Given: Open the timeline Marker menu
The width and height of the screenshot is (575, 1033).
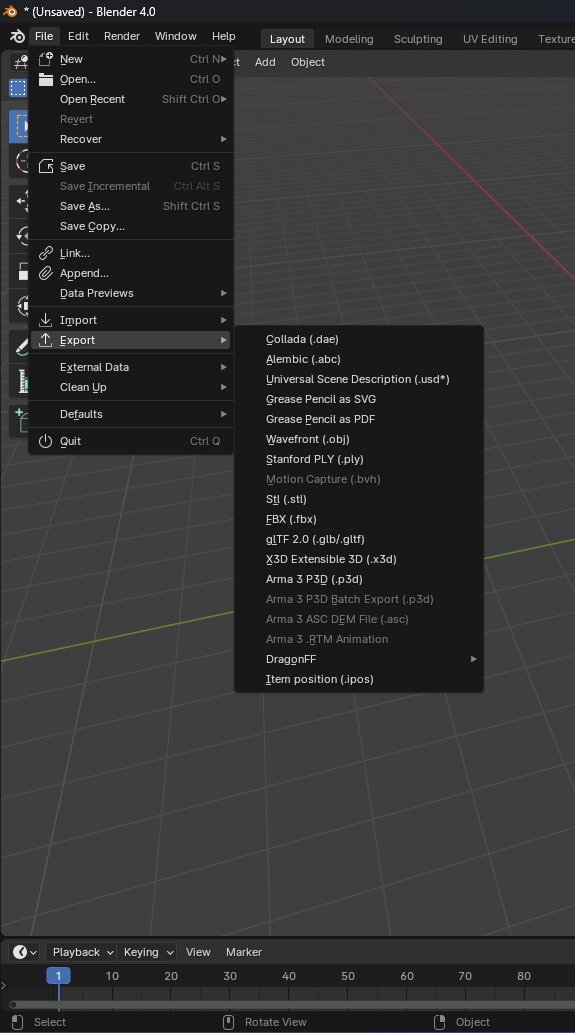Looking at the screenshot, I should (244, 952).
